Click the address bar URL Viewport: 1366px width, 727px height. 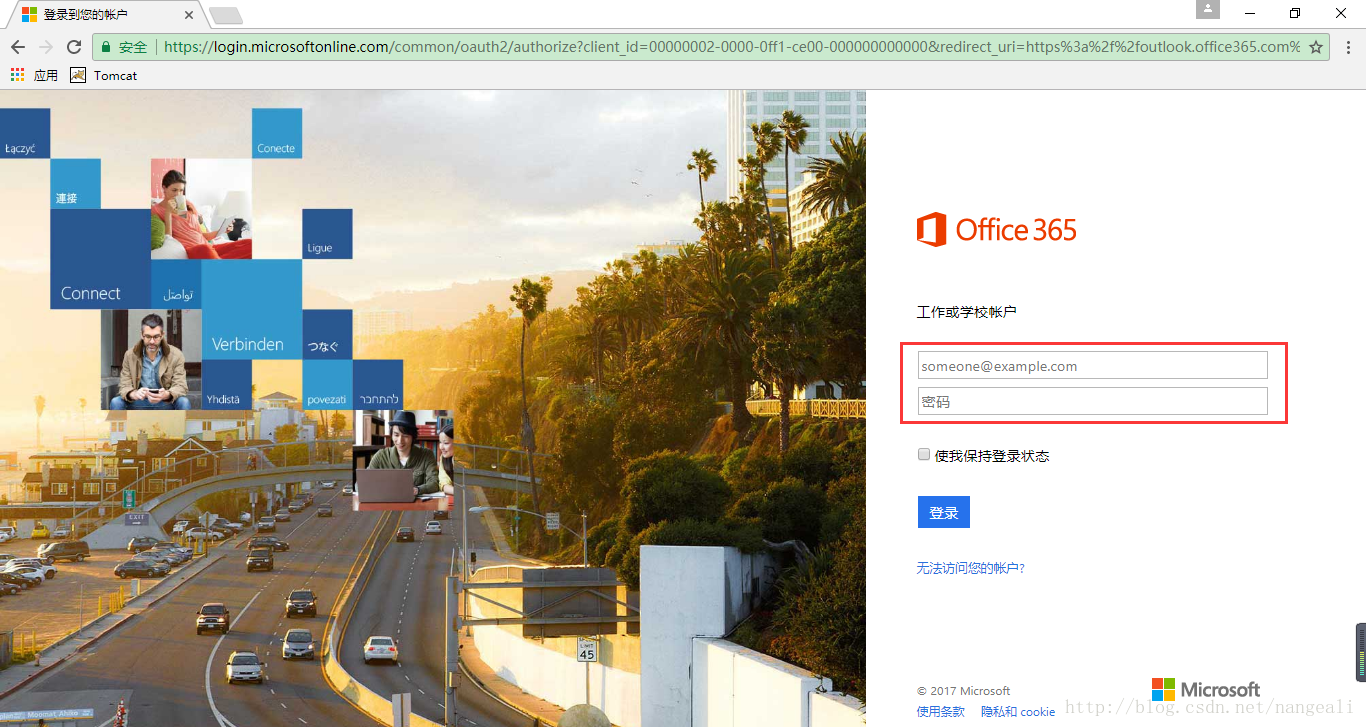tap(732, 47)
